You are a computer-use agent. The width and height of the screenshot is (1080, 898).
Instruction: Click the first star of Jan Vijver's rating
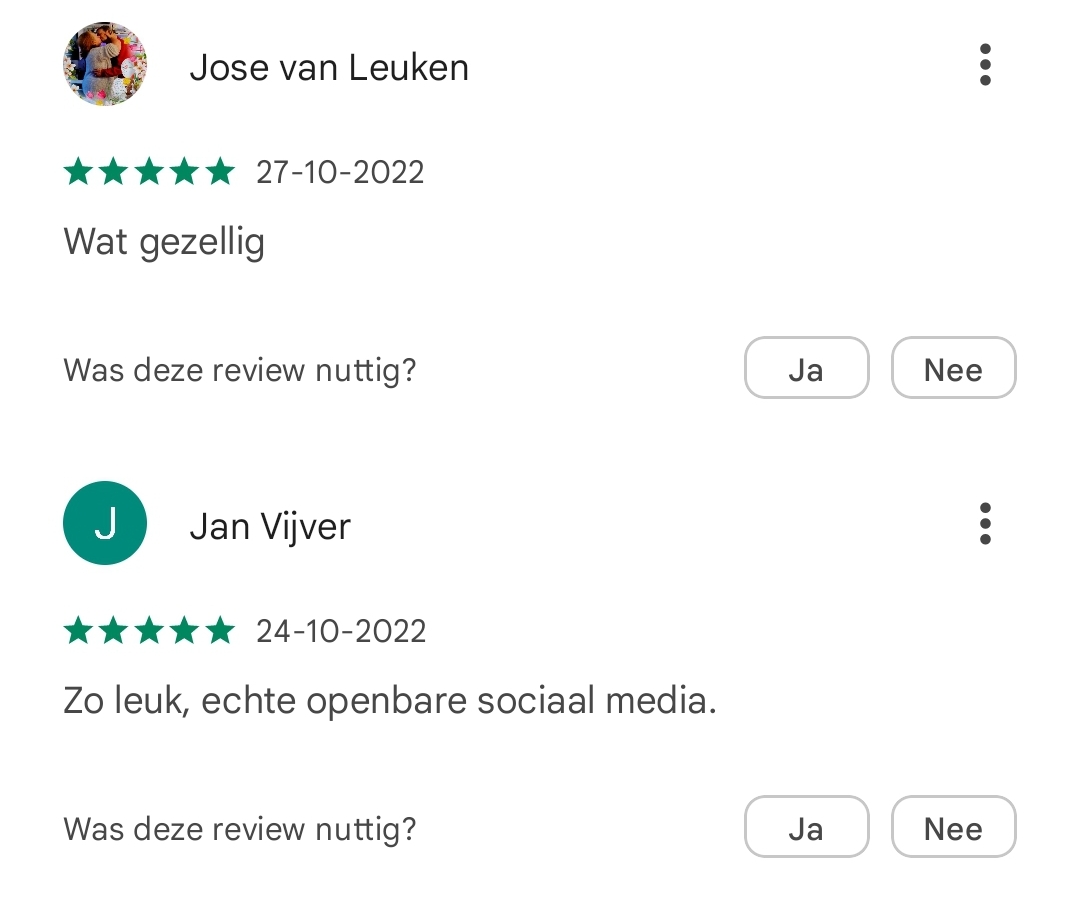click(78, 631)
